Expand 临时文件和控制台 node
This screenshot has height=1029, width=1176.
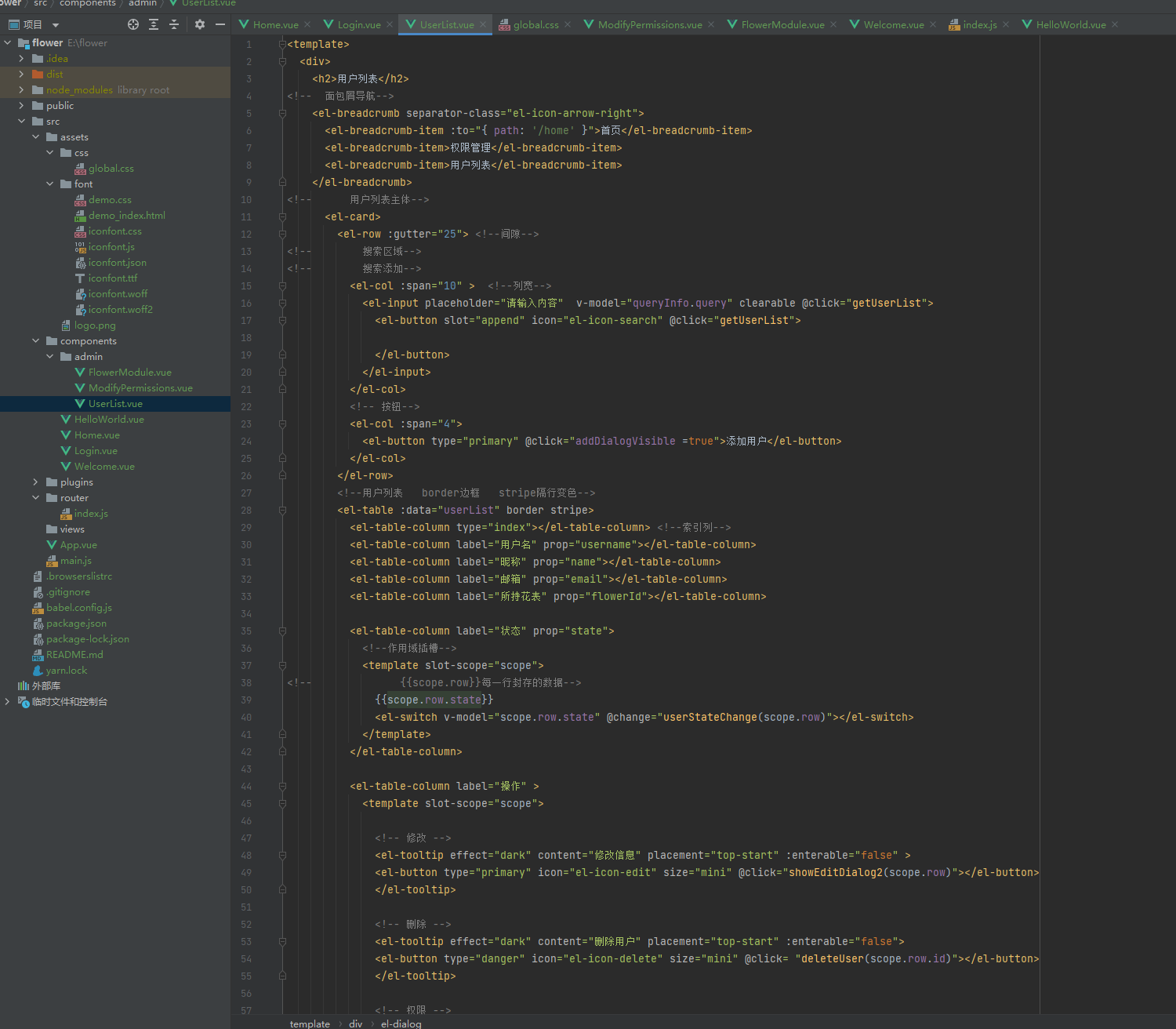pos(8,702)
